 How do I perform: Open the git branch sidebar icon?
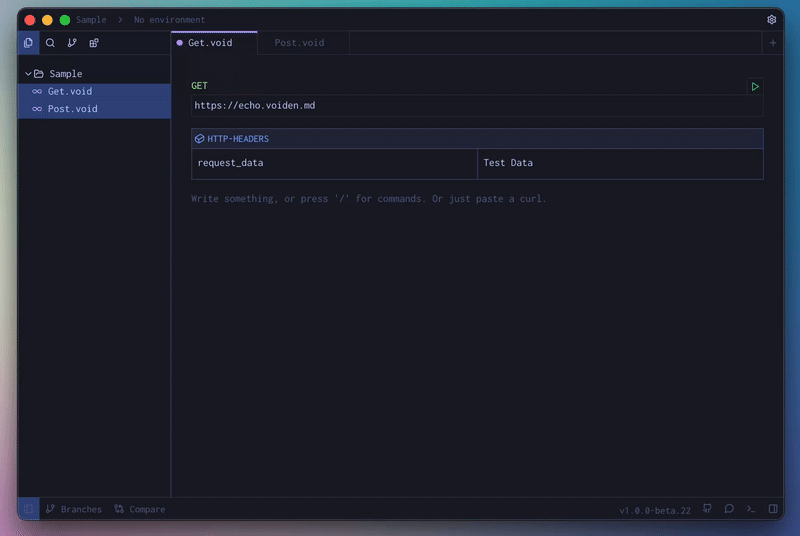pyautogui.click(x=72, y=43)
